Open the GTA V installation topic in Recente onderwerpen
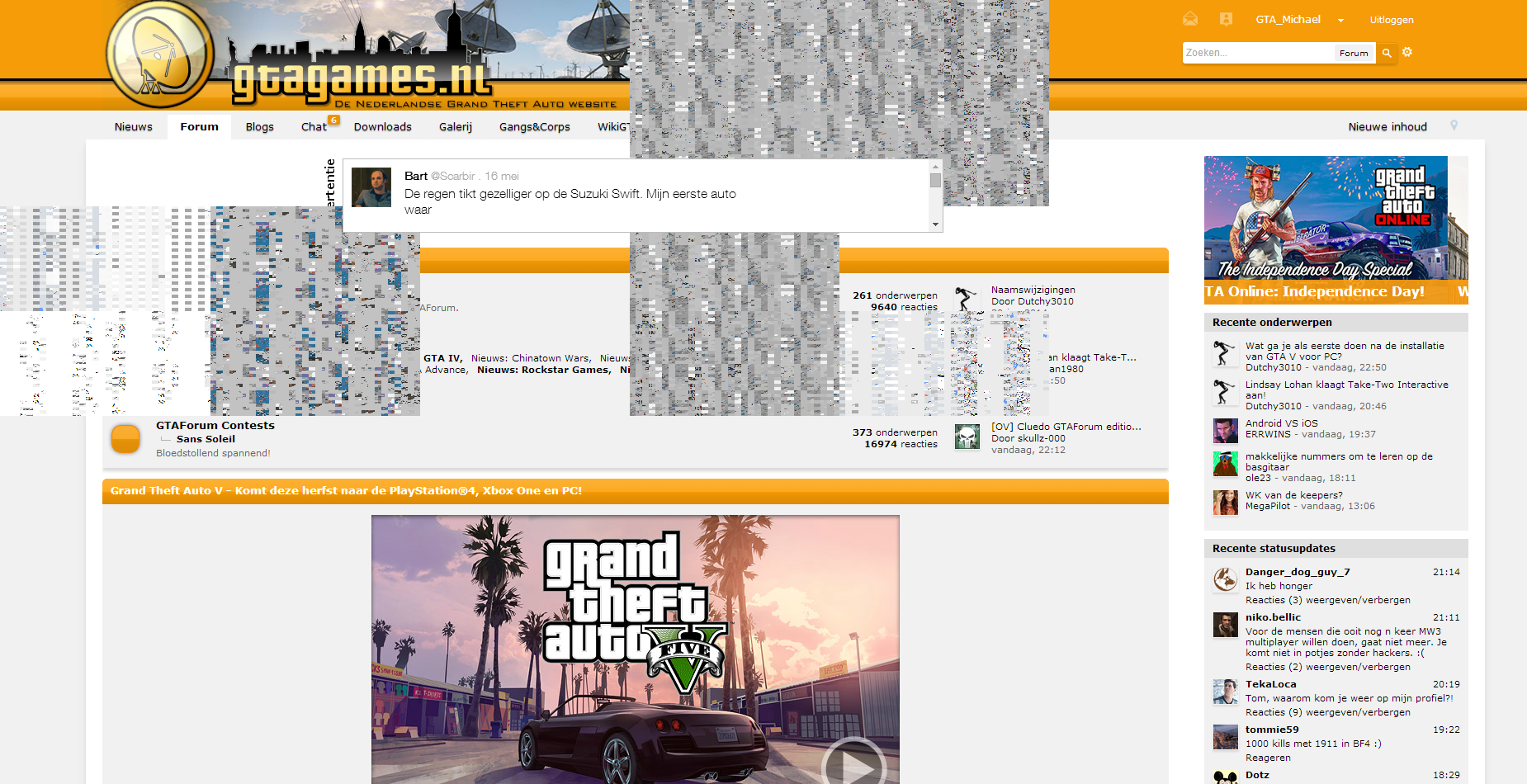 click(1345, 351)
